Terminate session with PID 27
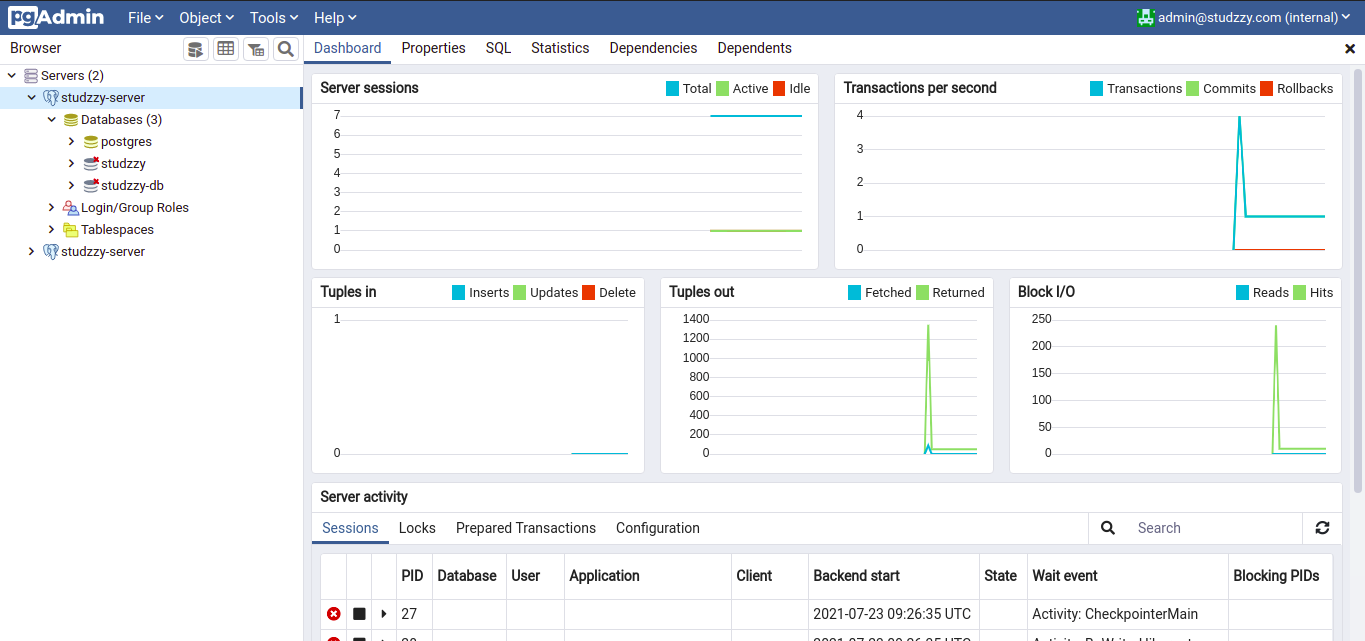Image resolution: width=1365 pixels, height=641 pixels. click(334, 614)
